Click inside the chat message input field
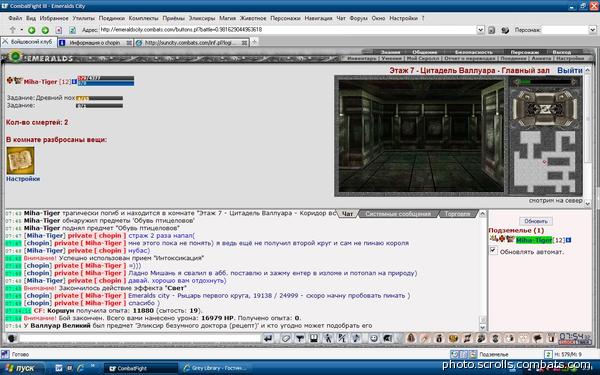This screenshot has width=600, height=375. click(x=140, y=338)
